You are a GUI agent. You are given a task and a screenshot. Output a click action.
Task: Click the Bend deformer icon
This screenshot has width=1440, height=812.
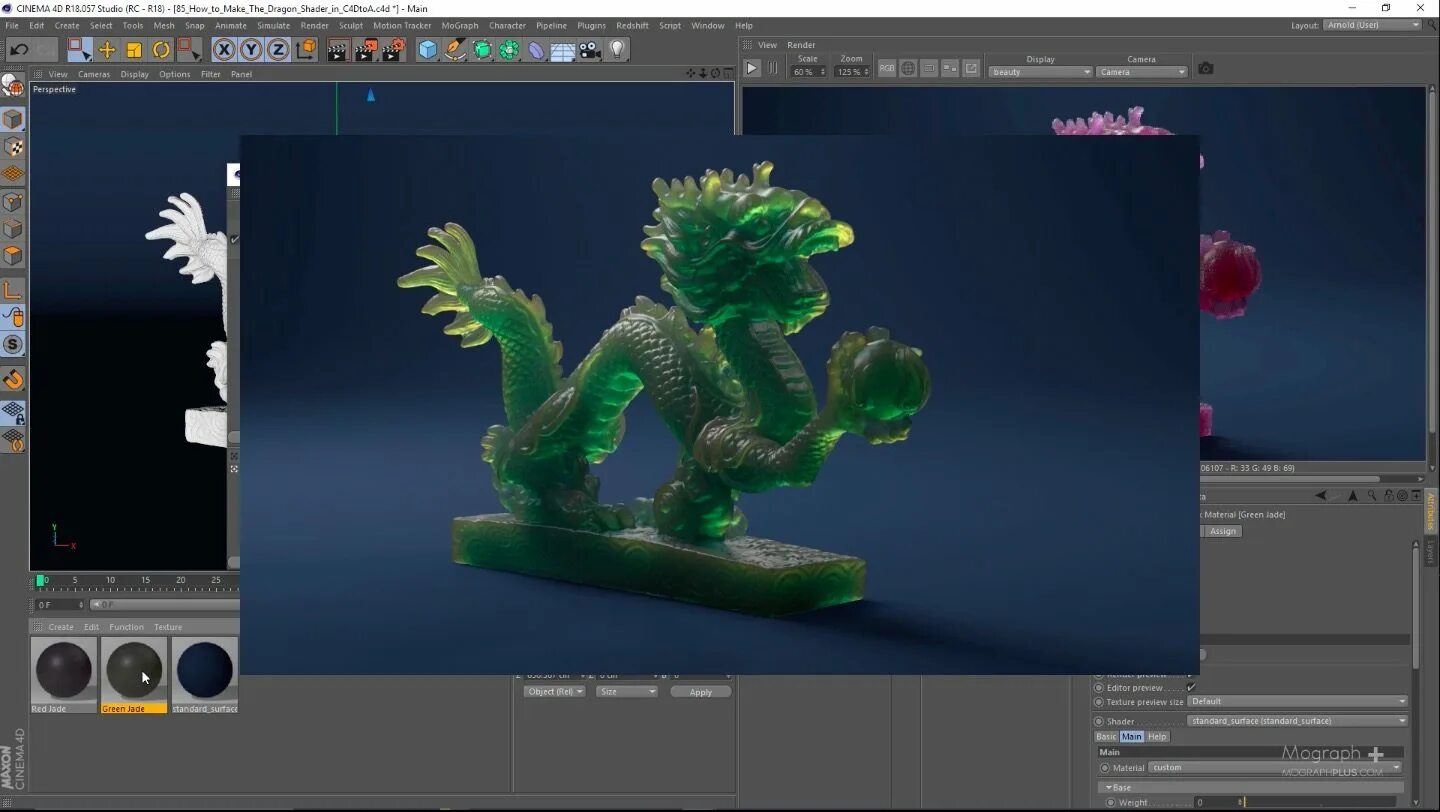point(536,49)
